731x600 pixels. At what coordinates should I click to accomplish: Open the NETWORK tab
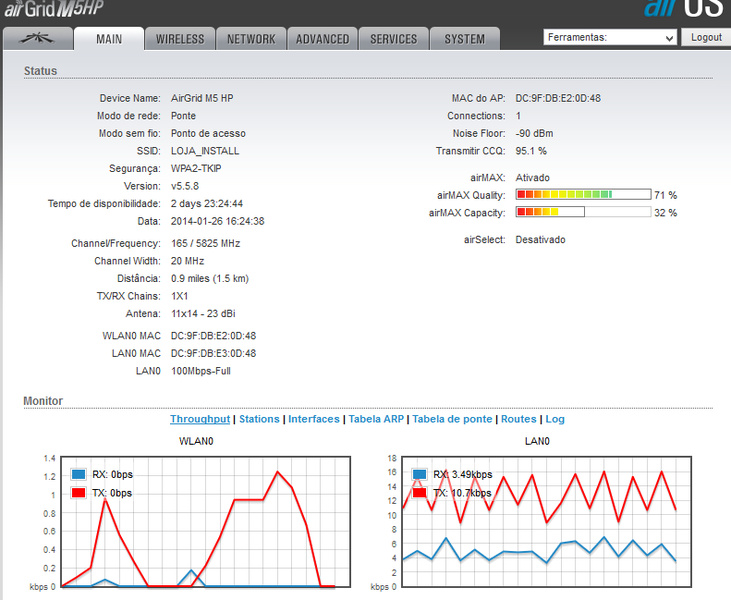[251, 39]
